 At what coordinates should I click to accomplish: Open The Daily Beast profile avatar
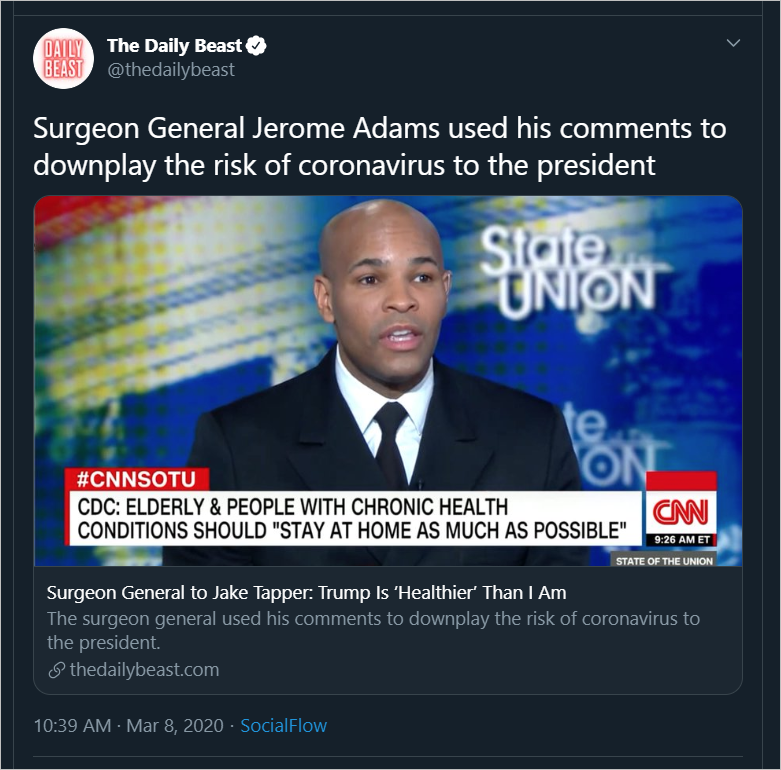click(x=63, y=58)
